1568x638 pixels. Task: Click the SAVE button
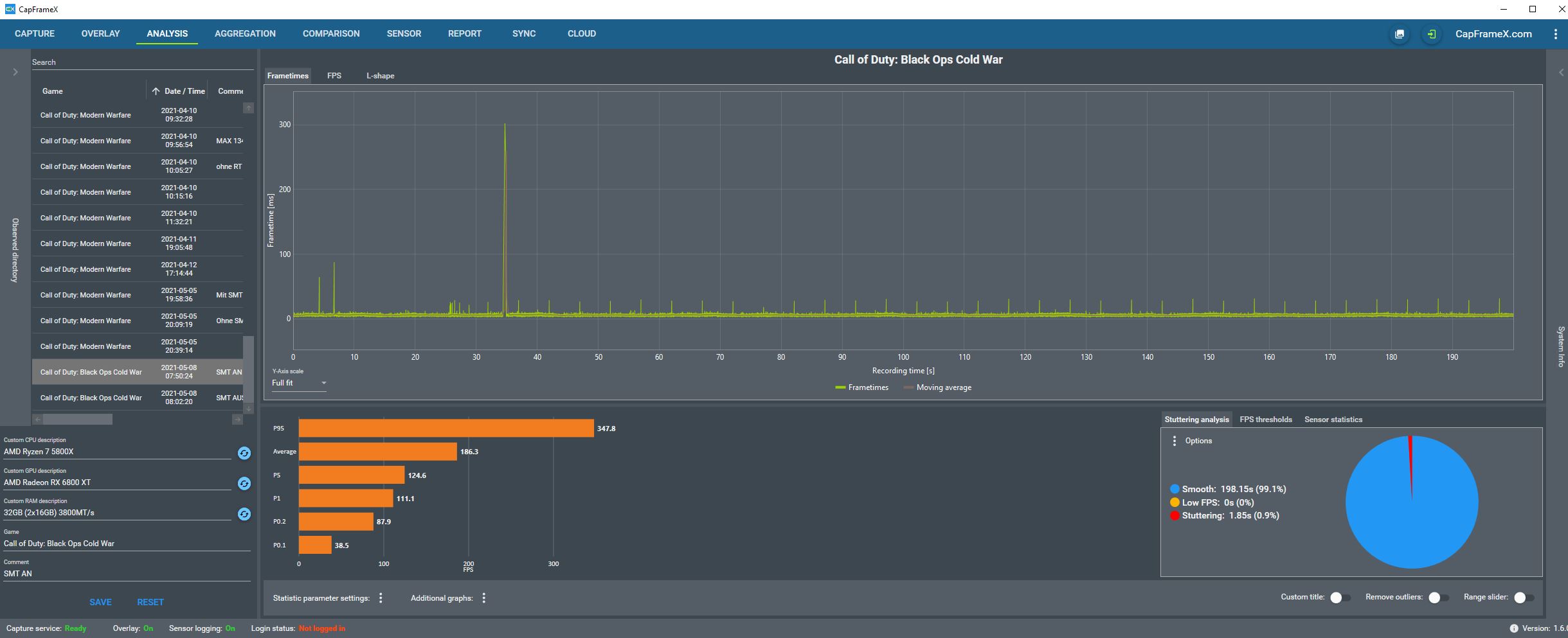[100, 602]
